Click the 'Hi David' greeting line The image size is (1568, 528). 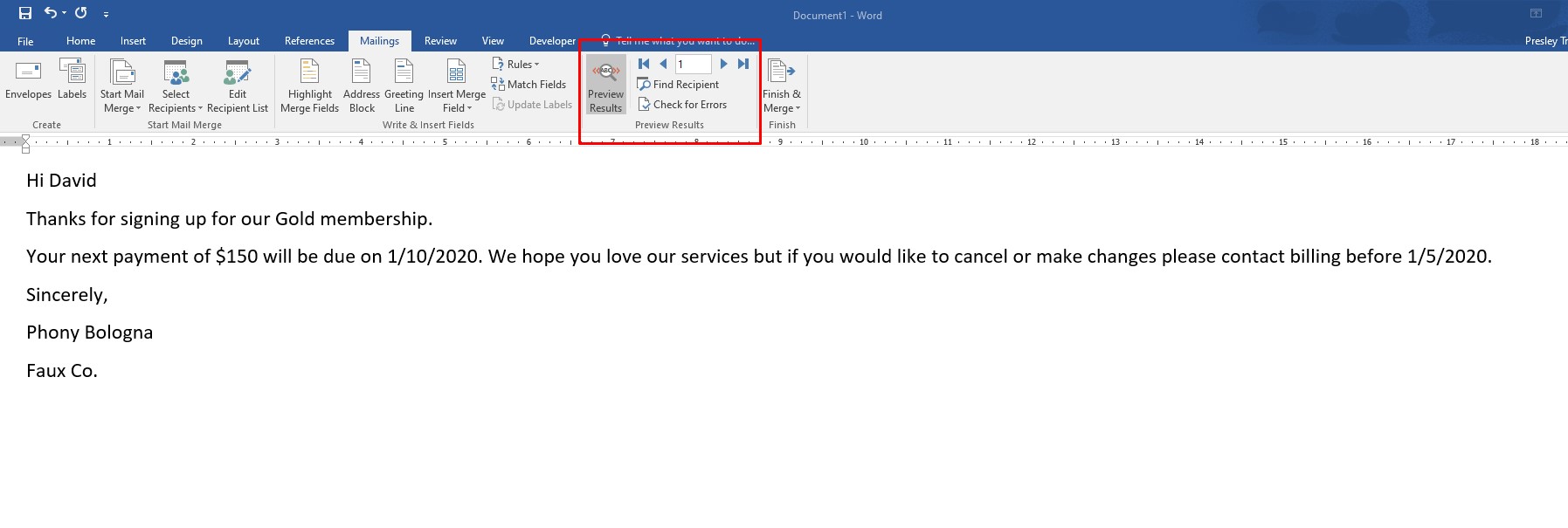pos(61,181)
